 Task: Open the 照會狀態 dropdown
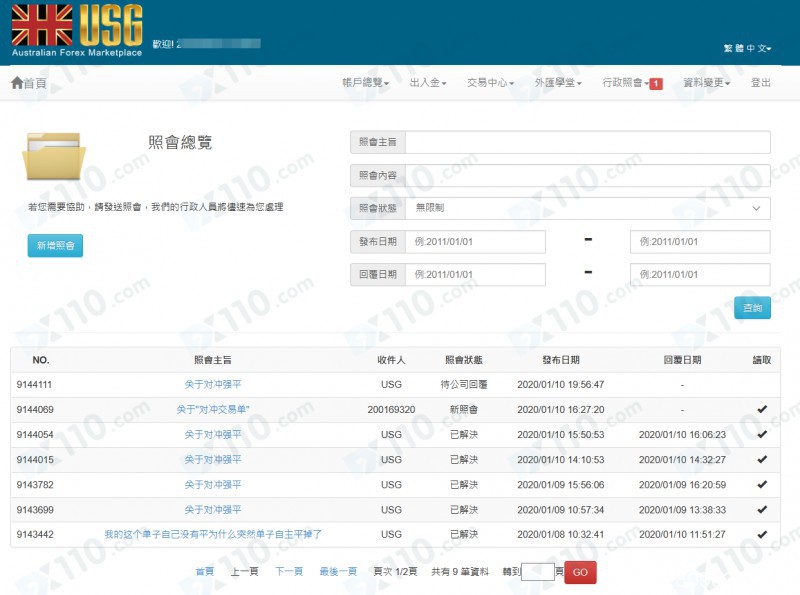(587, 208)
